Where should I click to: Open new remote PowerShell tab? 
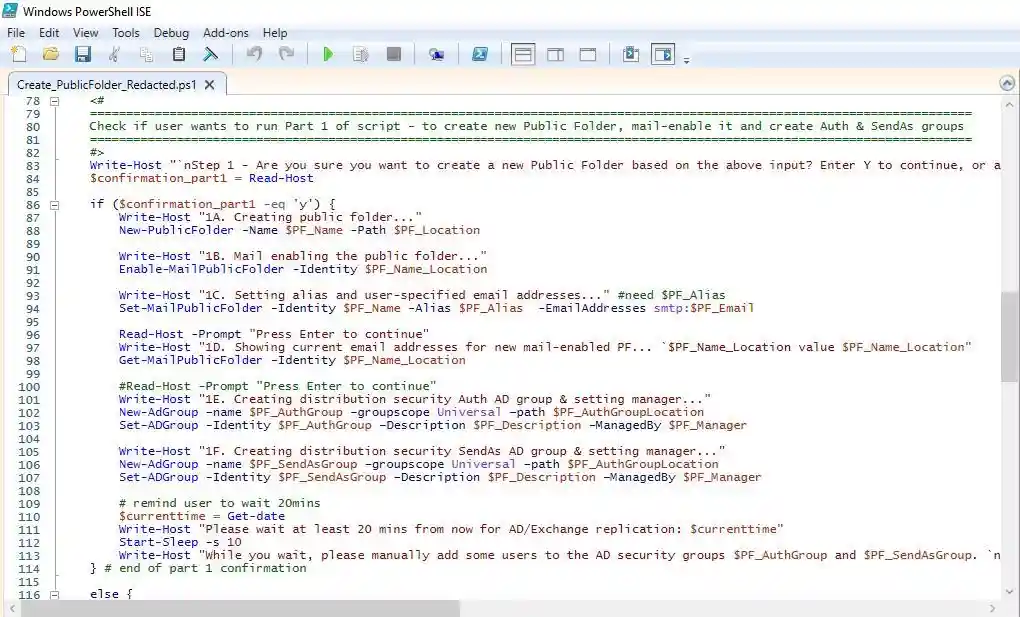click(436, 54)
